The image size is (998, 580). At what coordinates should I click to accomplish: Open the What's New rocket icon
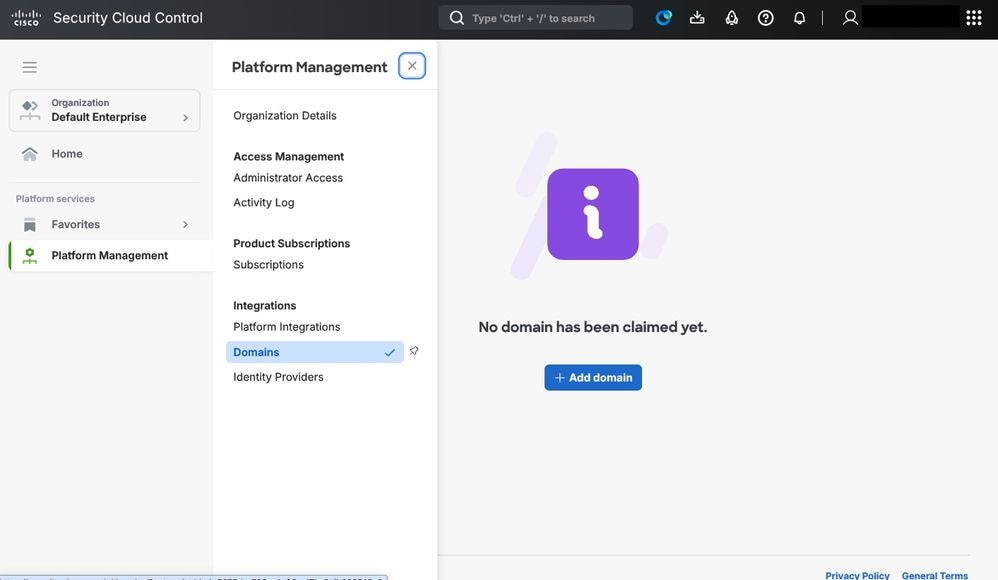click(731, 17)
